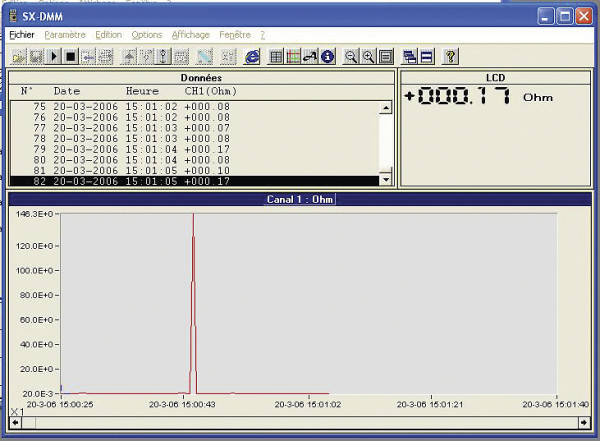Stop acquisition with the Stop button
This screenshot has width=600, height=441.
pyautogui.click(x=71, y=57)
